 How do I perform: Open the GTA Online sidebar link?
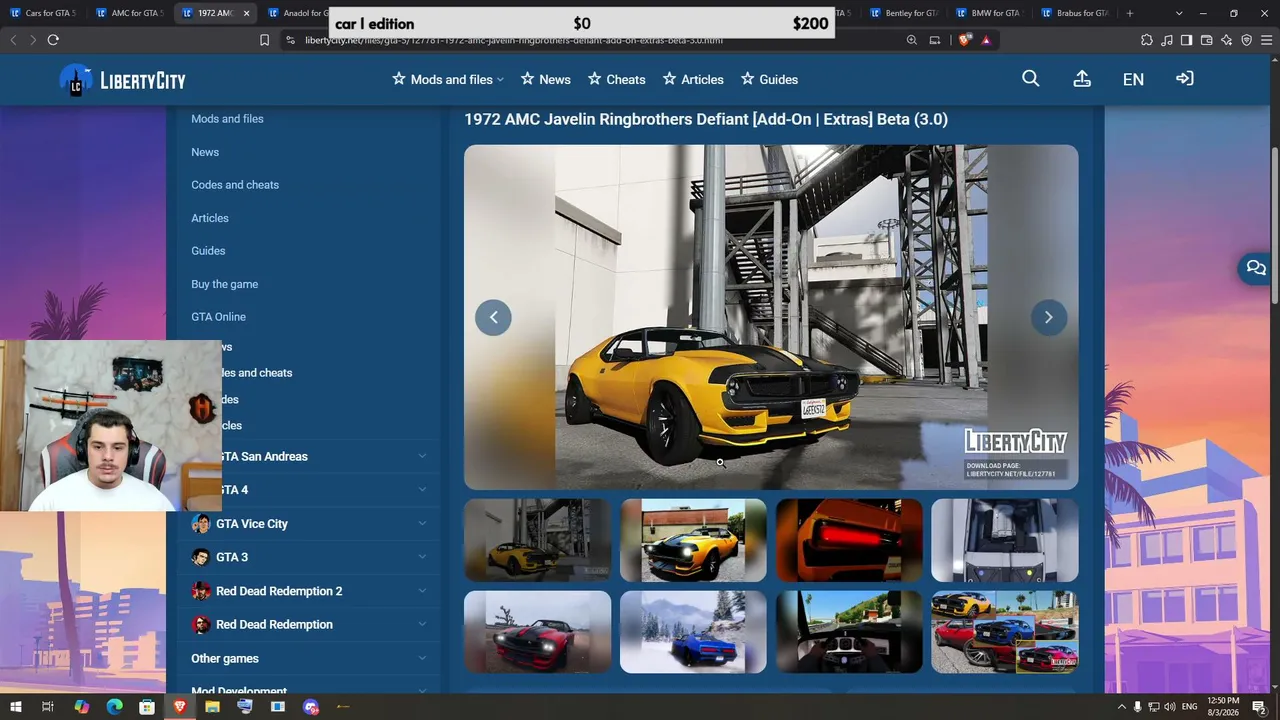coord(218,317)
